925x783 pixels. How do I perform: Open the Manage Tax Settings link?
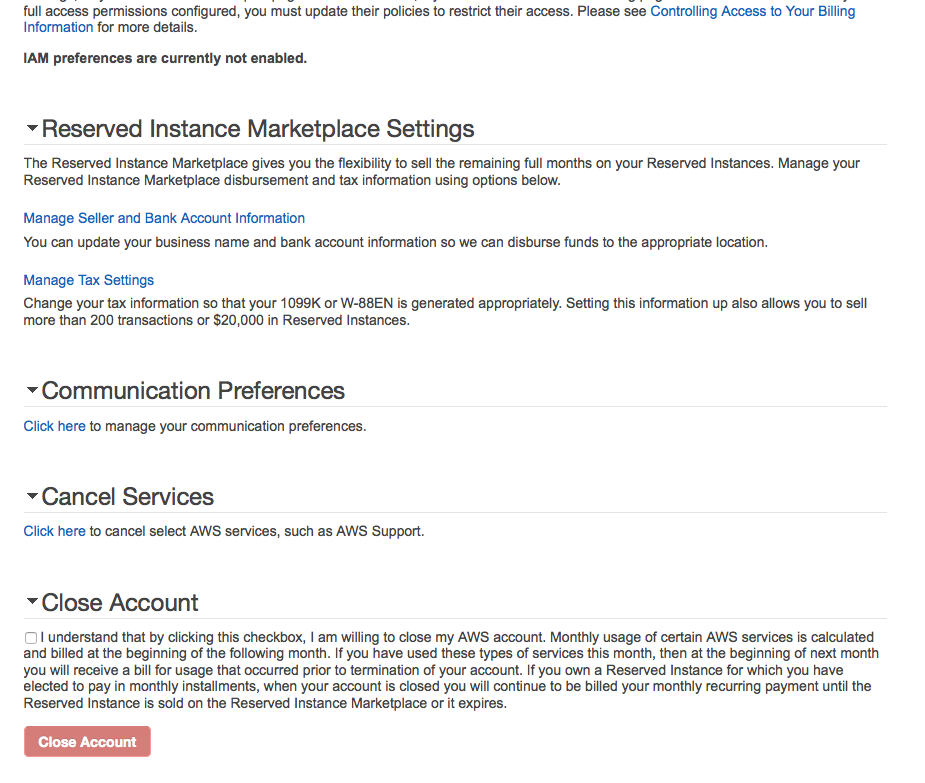click(89, 280)
